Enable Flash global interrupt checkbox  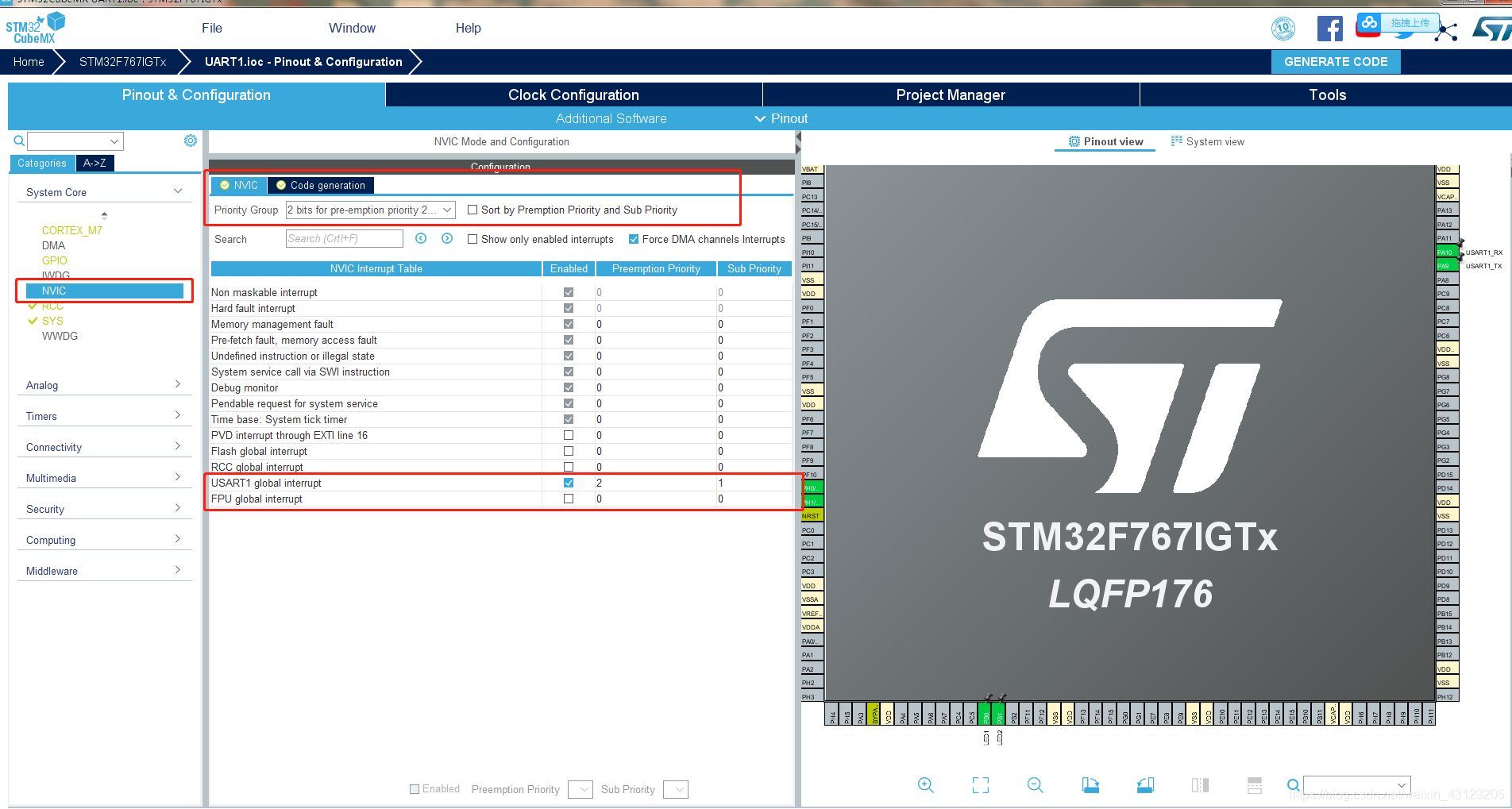point(569,451)
